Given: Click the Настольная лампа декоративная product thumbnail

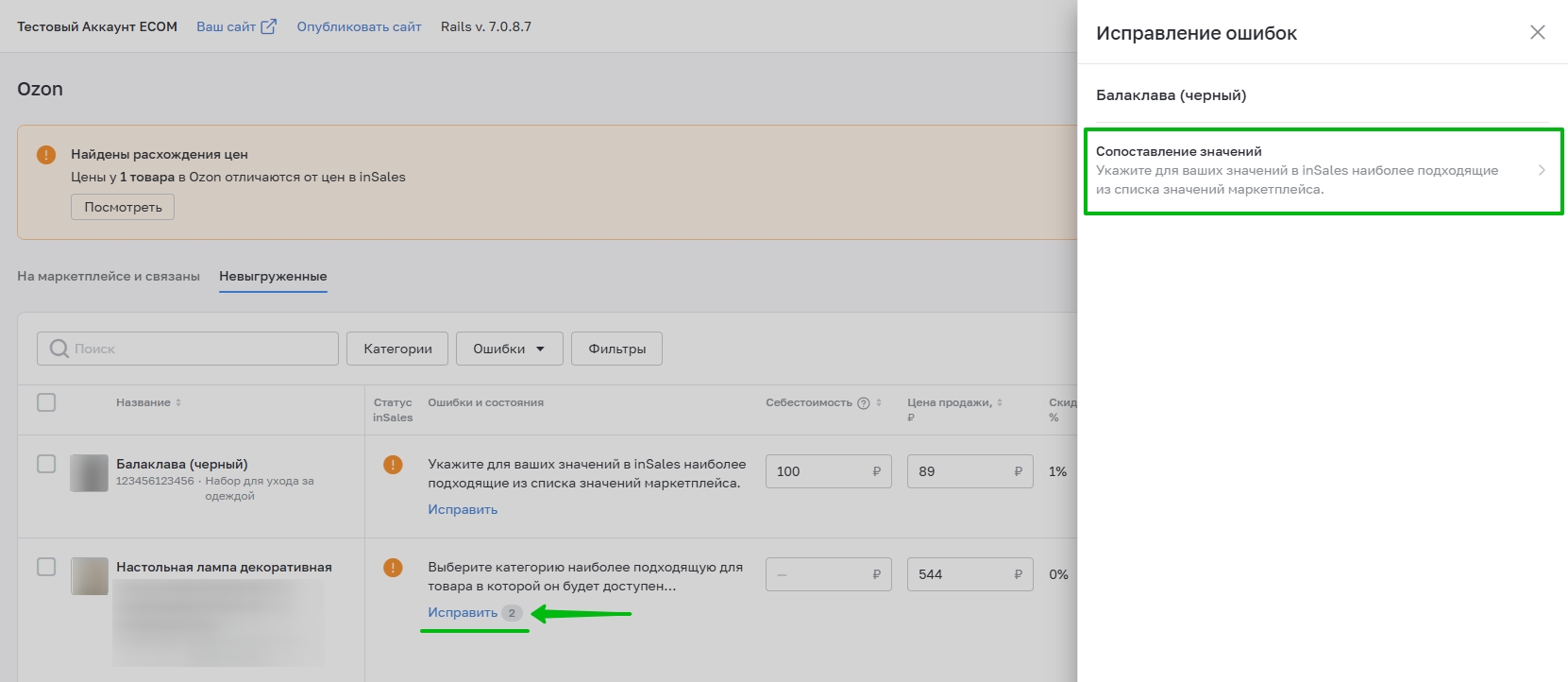Looking at the screenshot, I should 90,576.
